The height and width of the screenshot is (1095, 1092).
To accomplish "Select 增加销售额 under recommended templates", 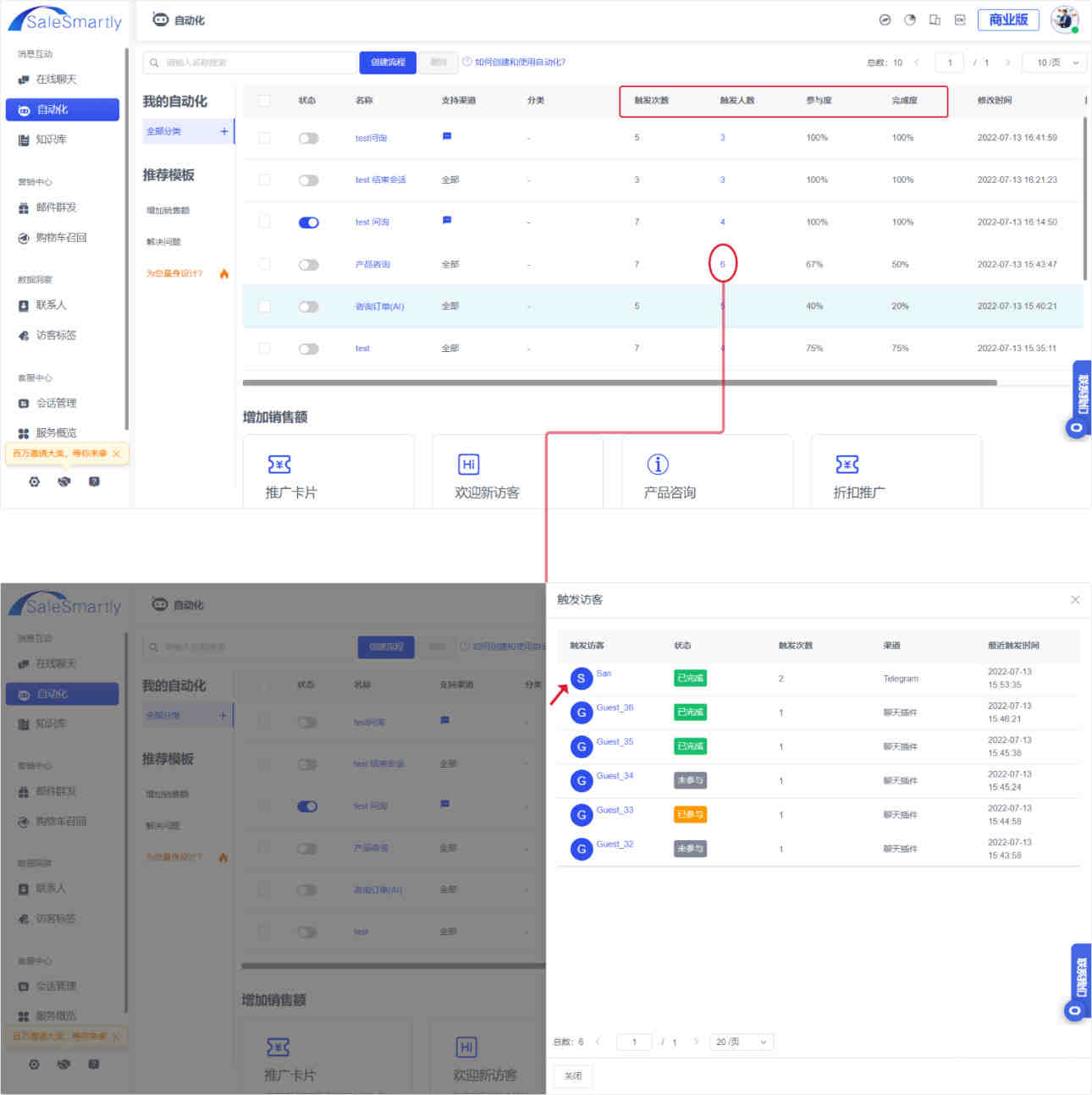I will click(168, 210).
